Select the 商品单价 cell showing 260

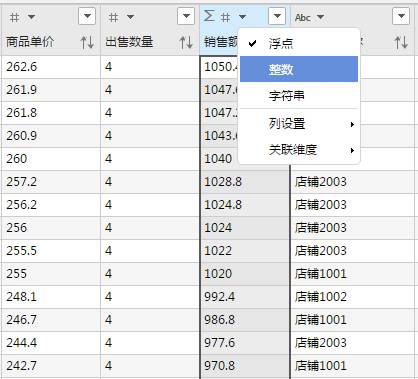tap(51, 159)
